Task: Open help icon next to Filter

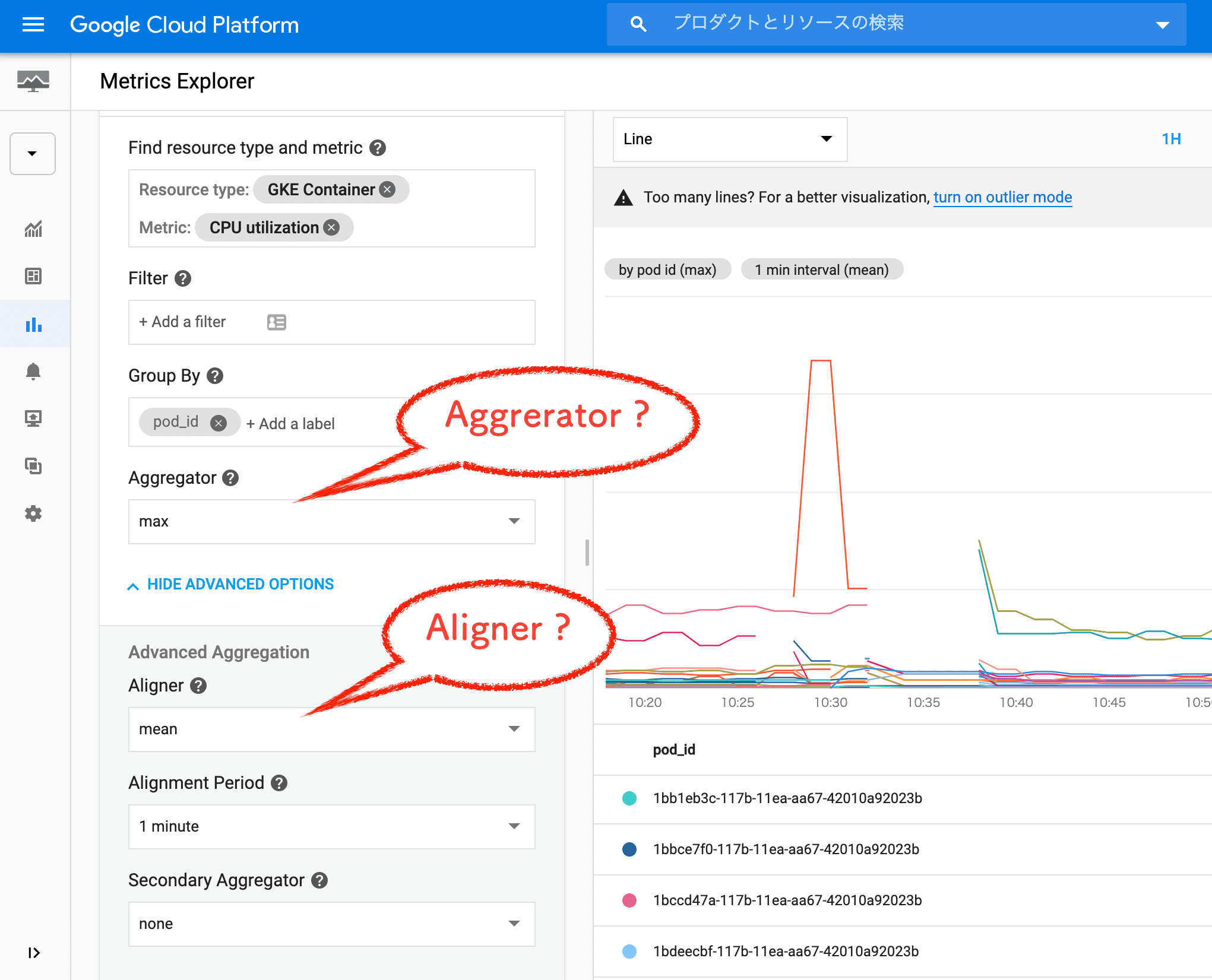Action: [x=183, y=278]
